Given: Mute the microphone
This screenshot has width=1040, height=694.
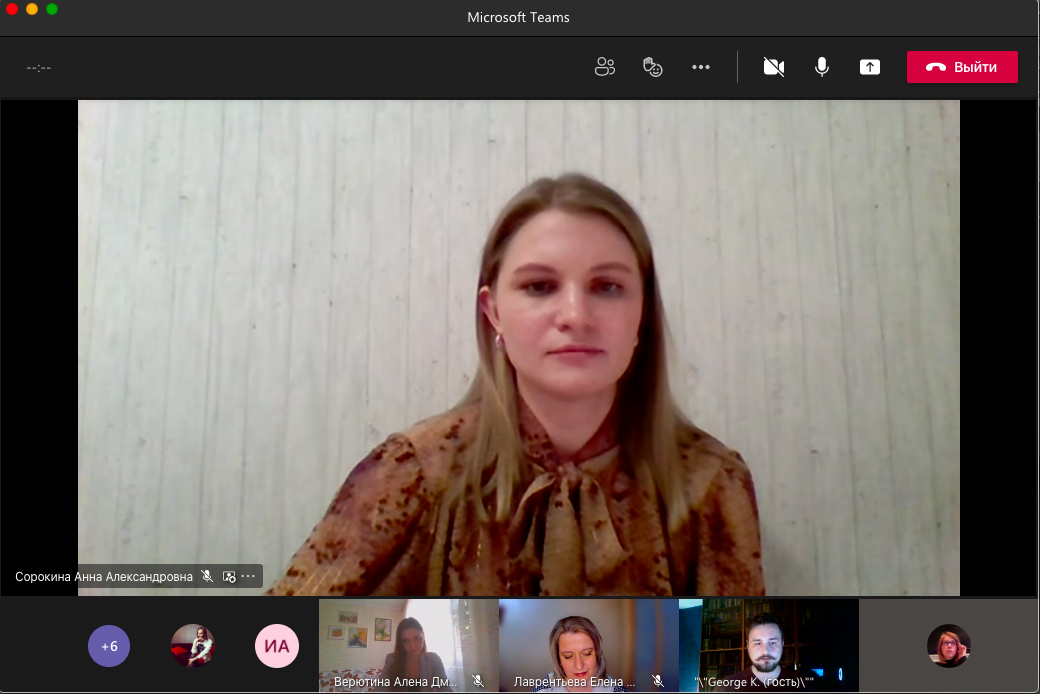Looking at the screenshot, I should 821,67.
